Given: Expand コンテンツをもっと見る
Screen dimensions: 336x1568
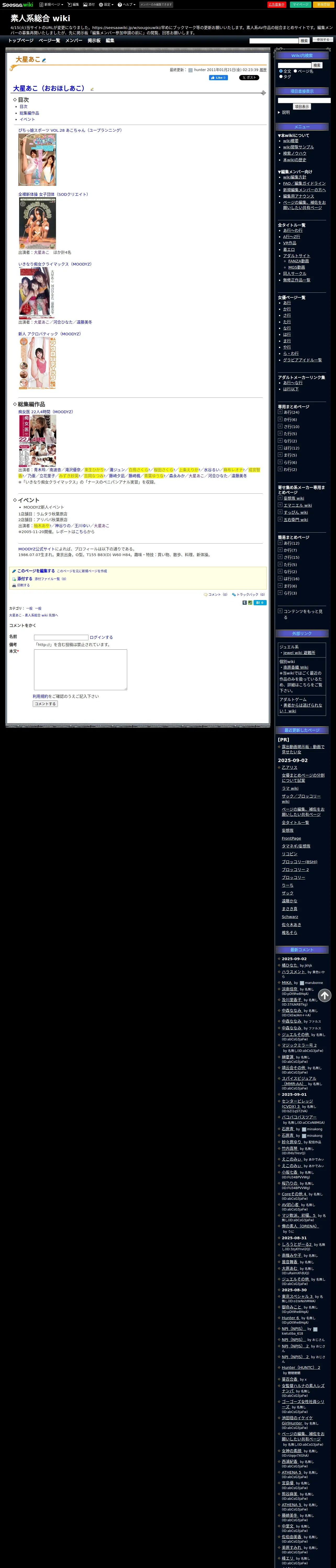Looking at the screenshot, I should [x=280, y=611].
